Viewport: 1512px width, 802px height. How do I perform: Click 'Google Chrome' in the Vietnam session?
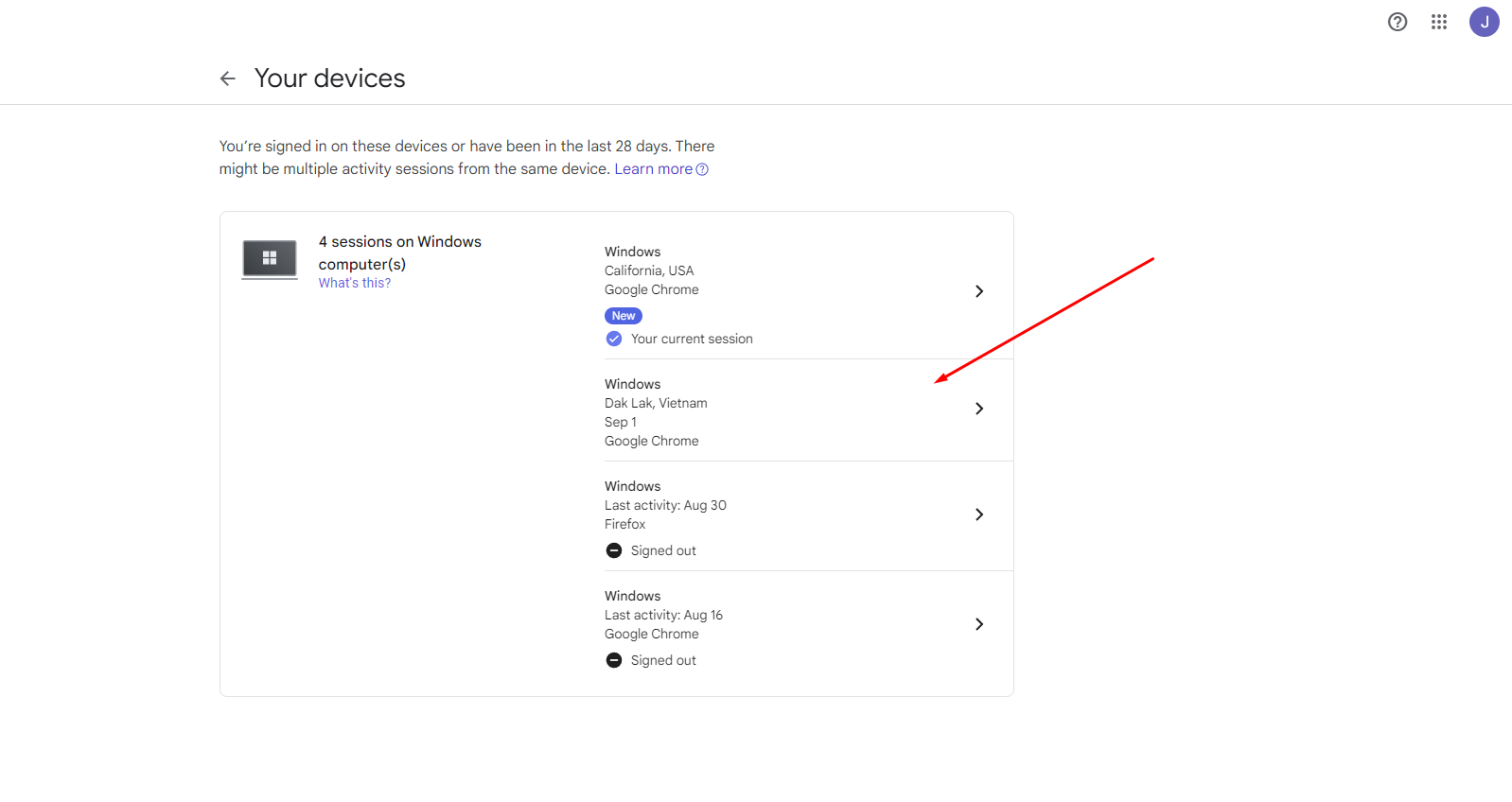tap(652, 441)
